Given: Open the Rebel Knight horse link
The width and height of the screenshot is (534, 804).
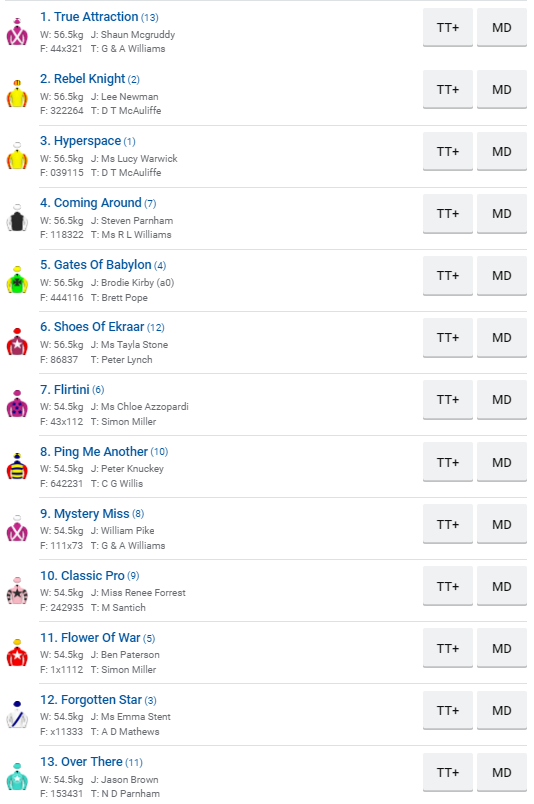Looking at the screenshot, I should 83,79.
